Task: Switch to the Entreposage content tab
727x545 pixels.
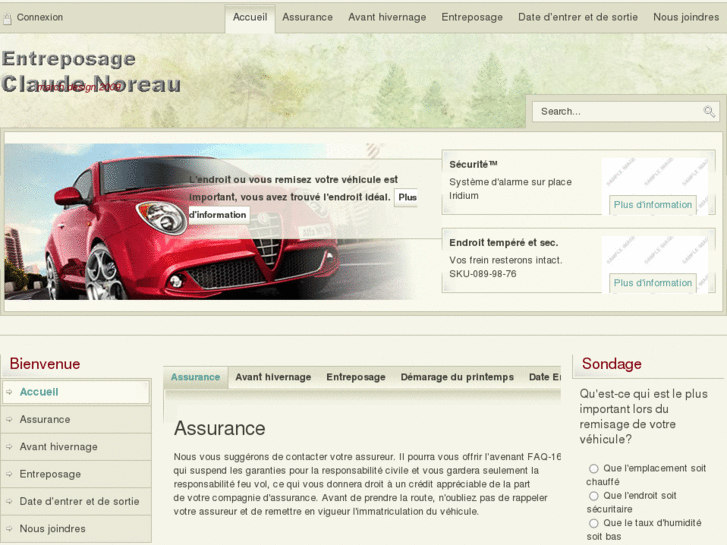Action: pos(356,377)
